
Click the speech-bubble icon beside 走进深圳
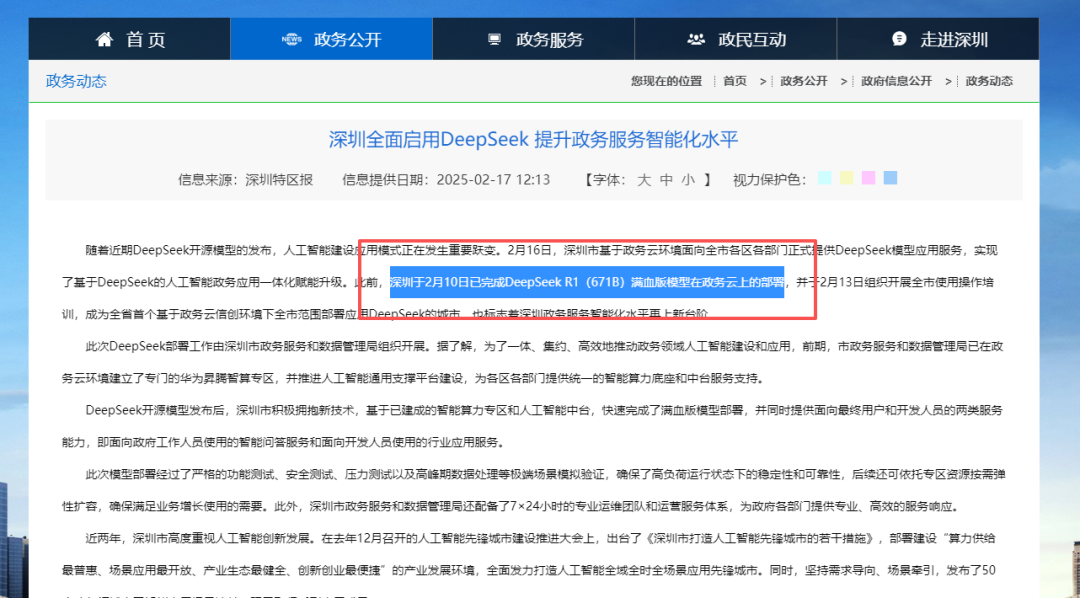897,37
